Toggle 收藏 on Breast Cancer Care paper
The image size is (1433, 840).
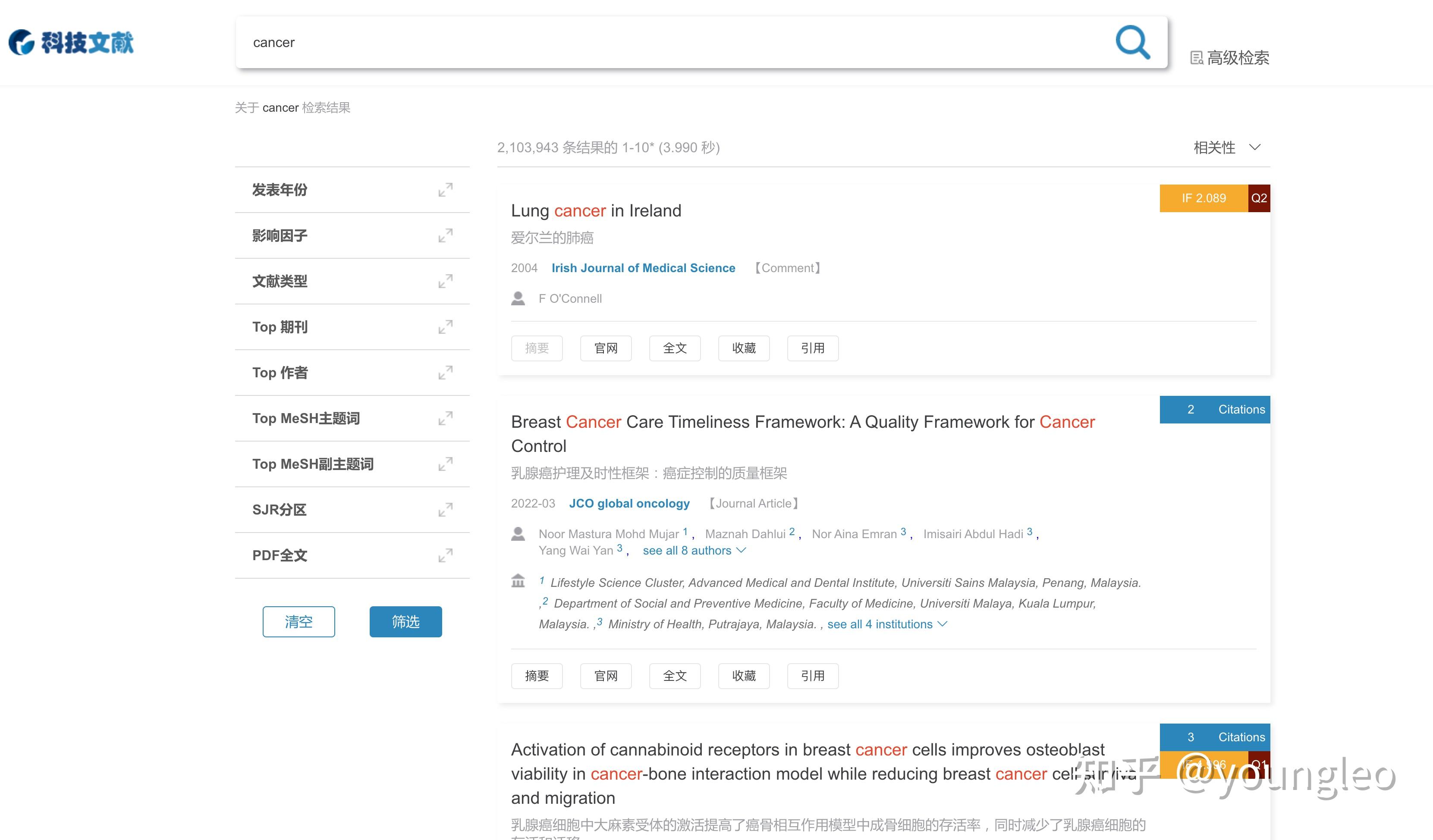point(744,676)
